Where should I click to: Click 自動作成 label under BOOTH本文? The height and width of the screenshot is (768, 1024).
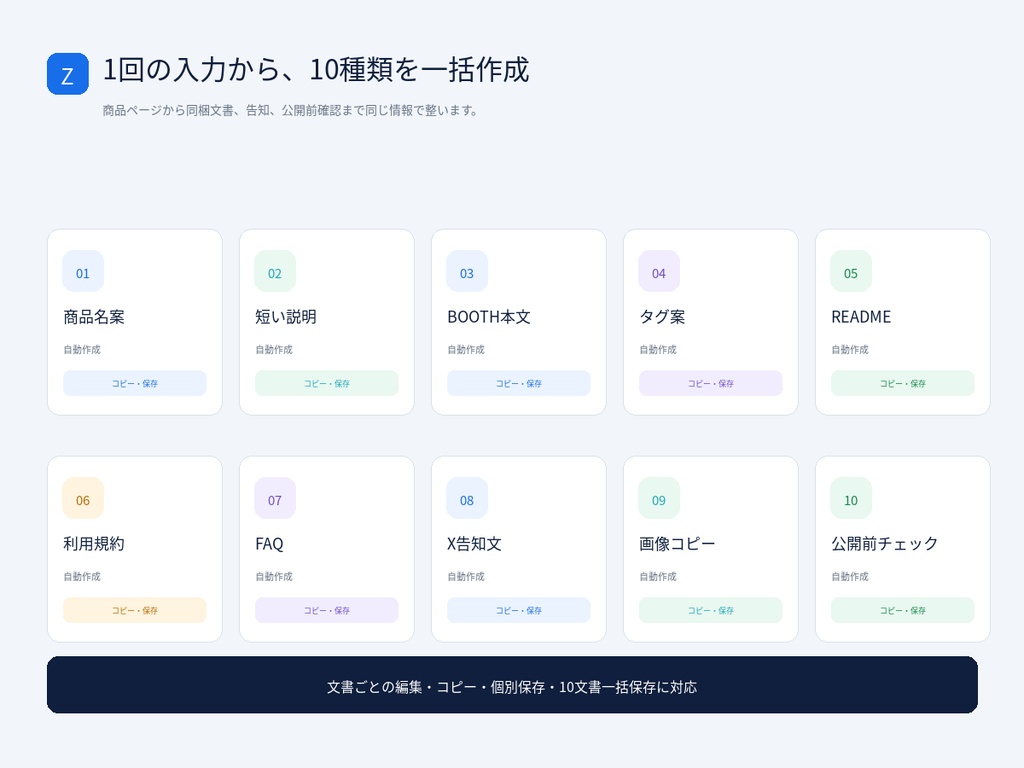[466, 349]
